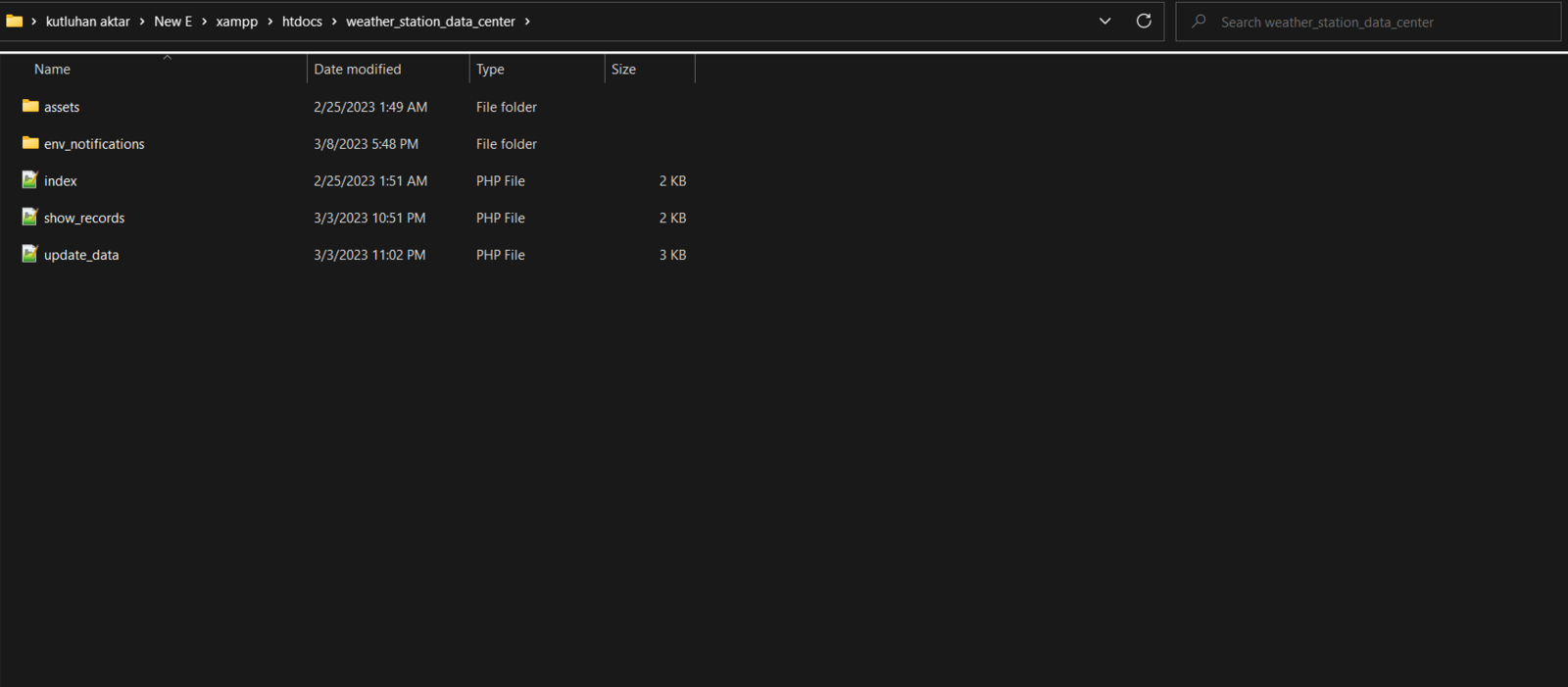
Task: Click the refresh icon in address bar
Action: pos(1144,21)
